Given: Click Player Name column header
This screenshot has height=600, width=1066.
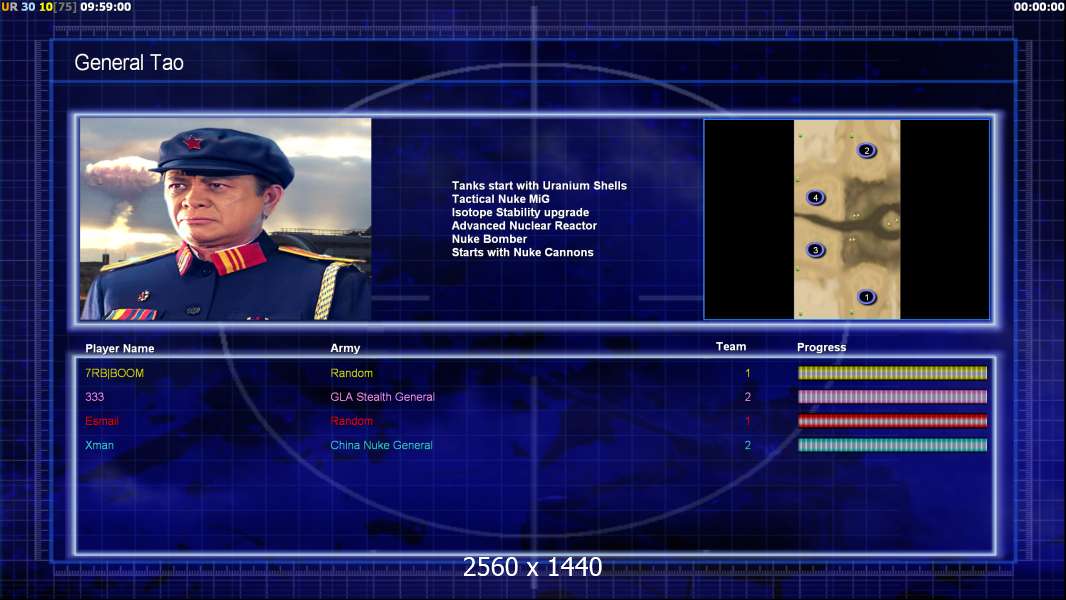Looking at the screenshot, I should 120,349.
